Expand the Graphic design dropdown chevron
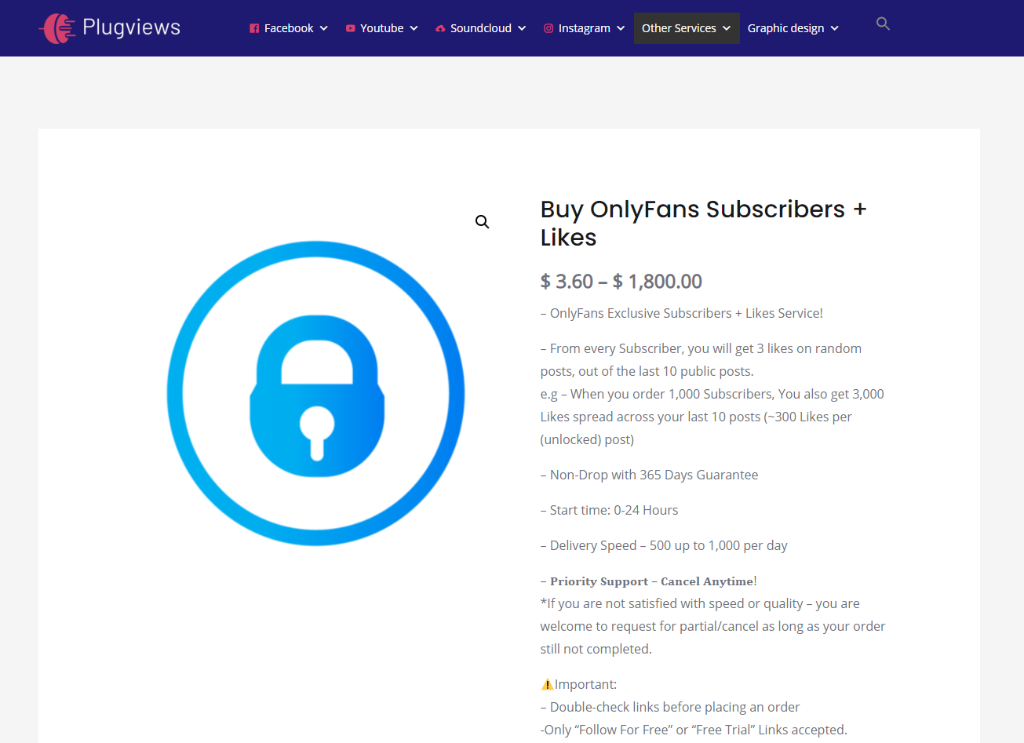 coord(834,28)
